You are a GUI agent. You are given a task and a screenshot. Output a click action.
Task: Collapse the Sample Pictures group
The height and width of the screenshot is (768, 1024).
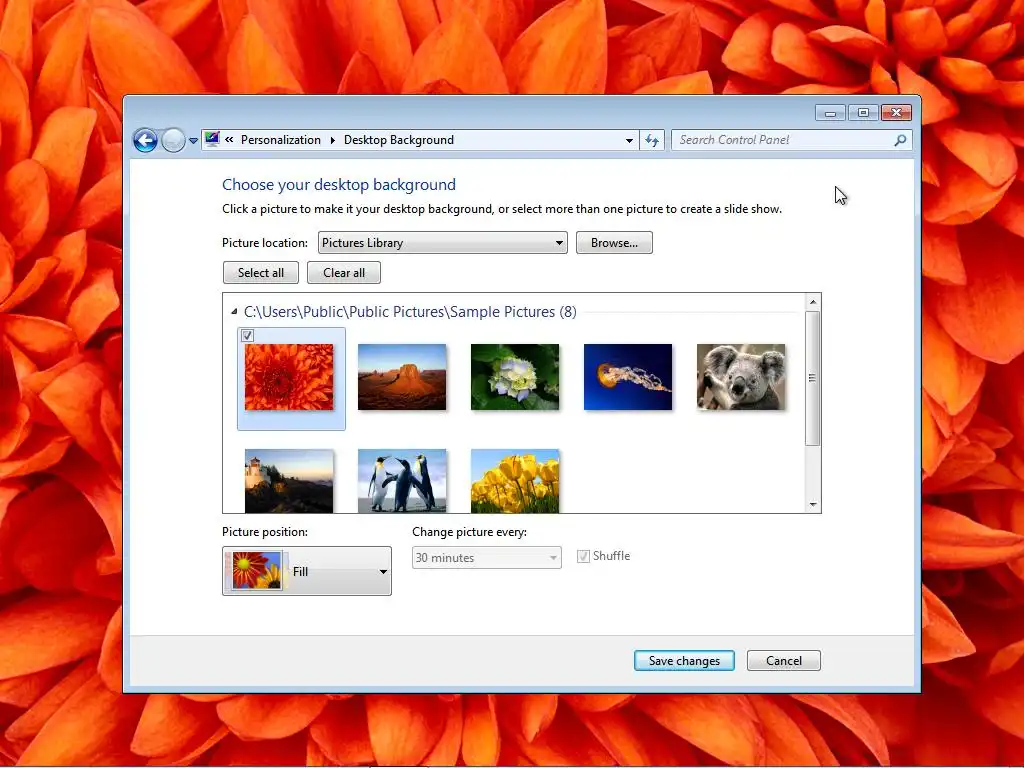(x=234, y=312)
